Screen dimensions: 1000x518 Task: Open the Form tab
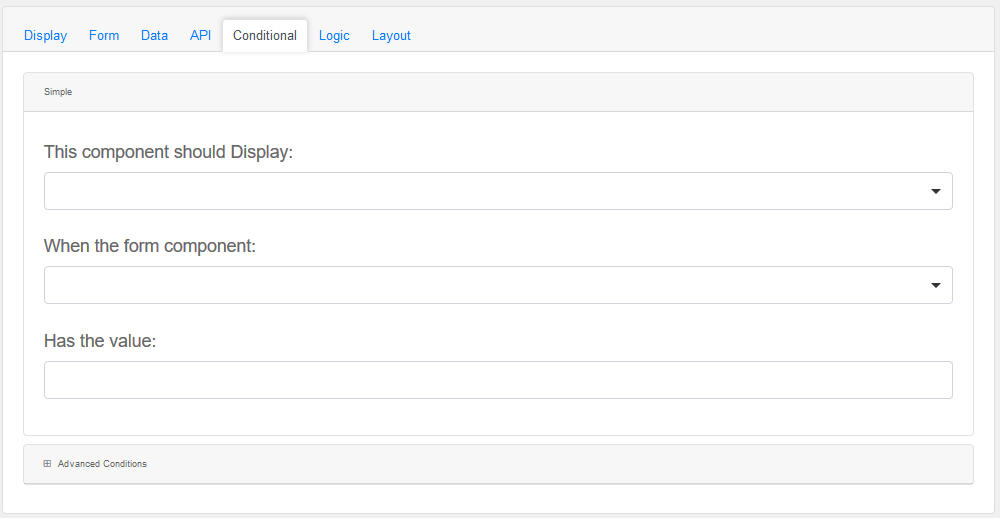coord(104,35)
